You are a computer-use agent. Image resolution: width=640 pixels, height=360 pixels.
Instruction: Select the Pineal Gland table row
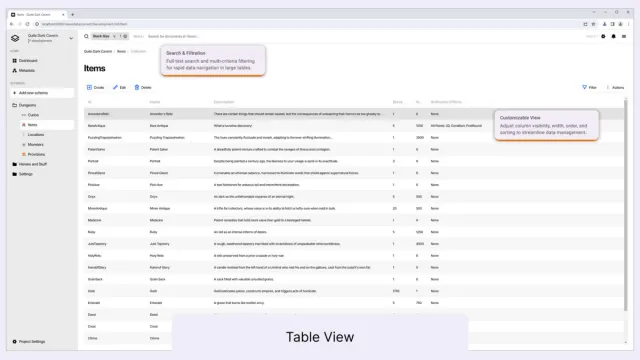pos(353,173)
